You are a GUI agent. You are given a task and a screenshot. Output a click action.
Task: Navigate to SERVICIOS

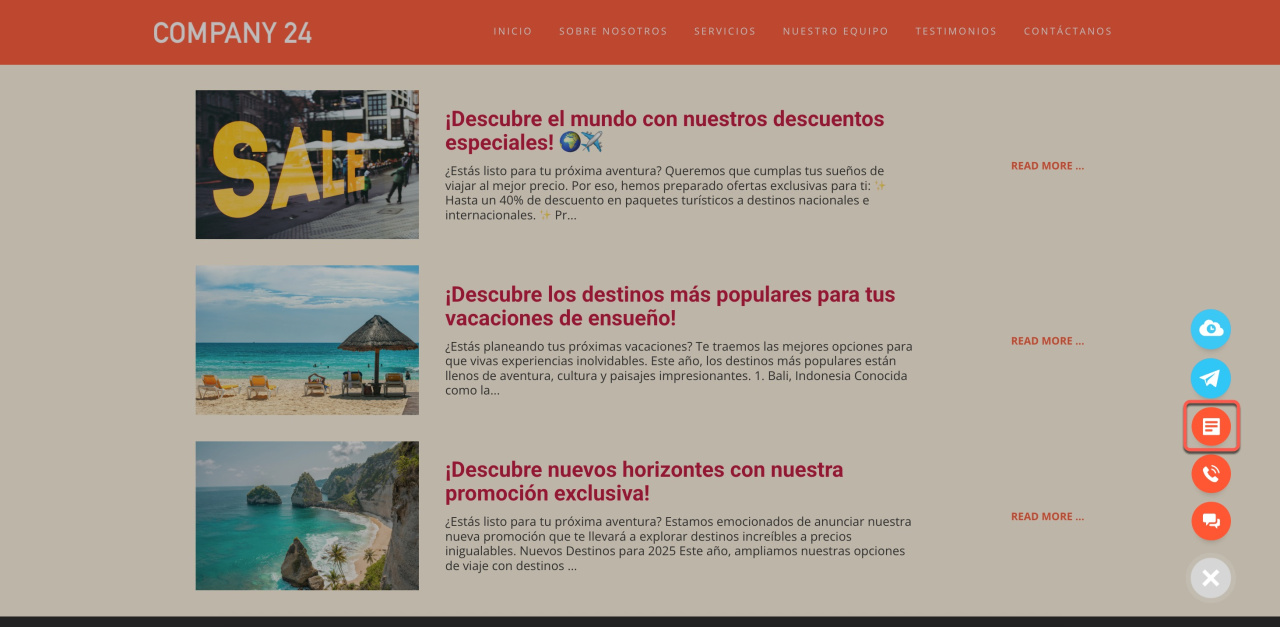pyautogui.click(x=725, y=31)
